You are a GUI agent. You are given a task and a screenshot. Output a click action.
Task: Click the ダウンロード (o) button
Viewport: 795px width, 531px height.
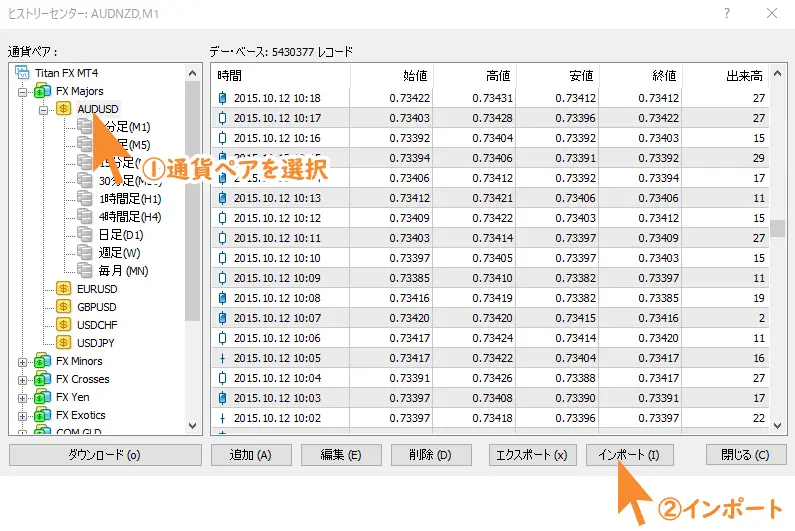tap(104, 455)
